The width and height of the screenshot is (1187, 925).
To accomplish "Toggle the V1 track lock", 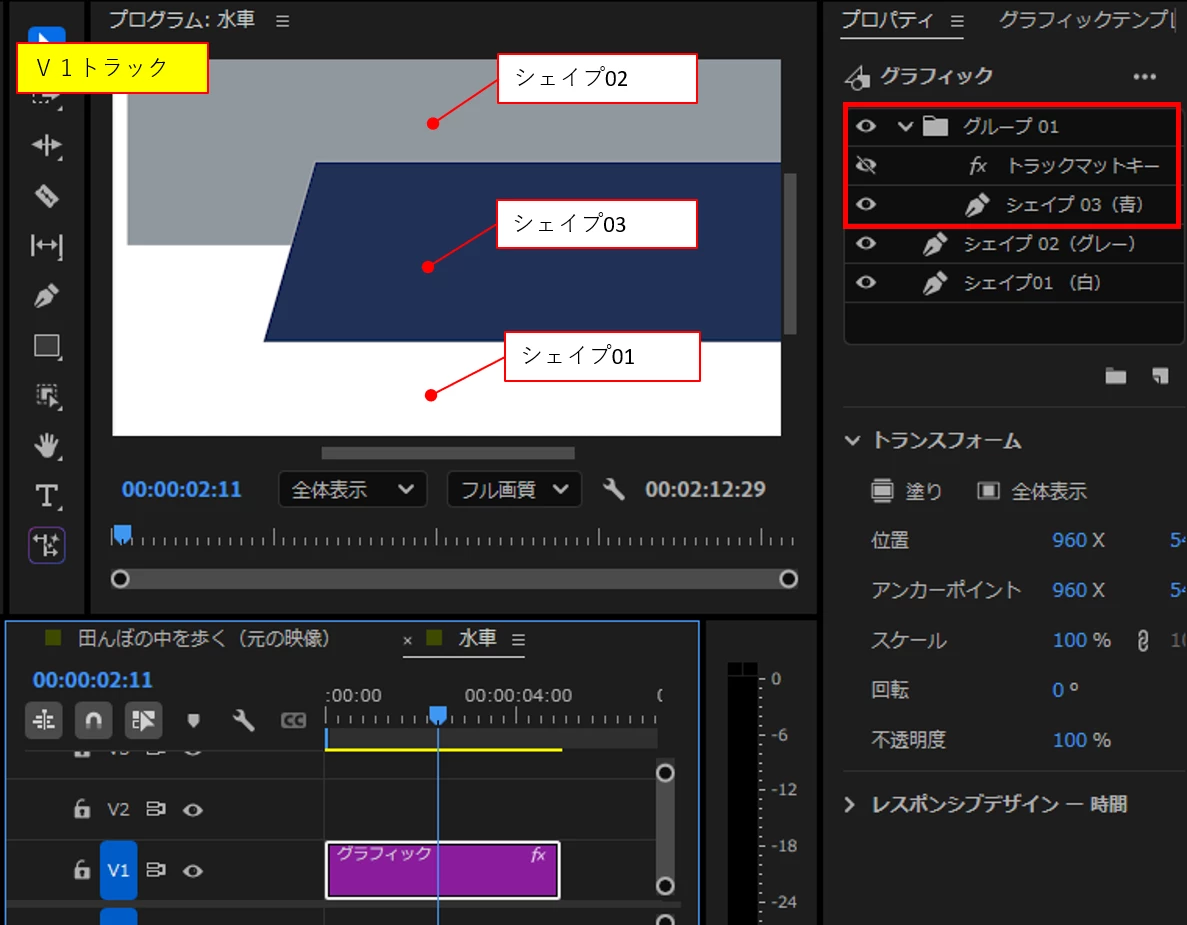I will point(82,869).
